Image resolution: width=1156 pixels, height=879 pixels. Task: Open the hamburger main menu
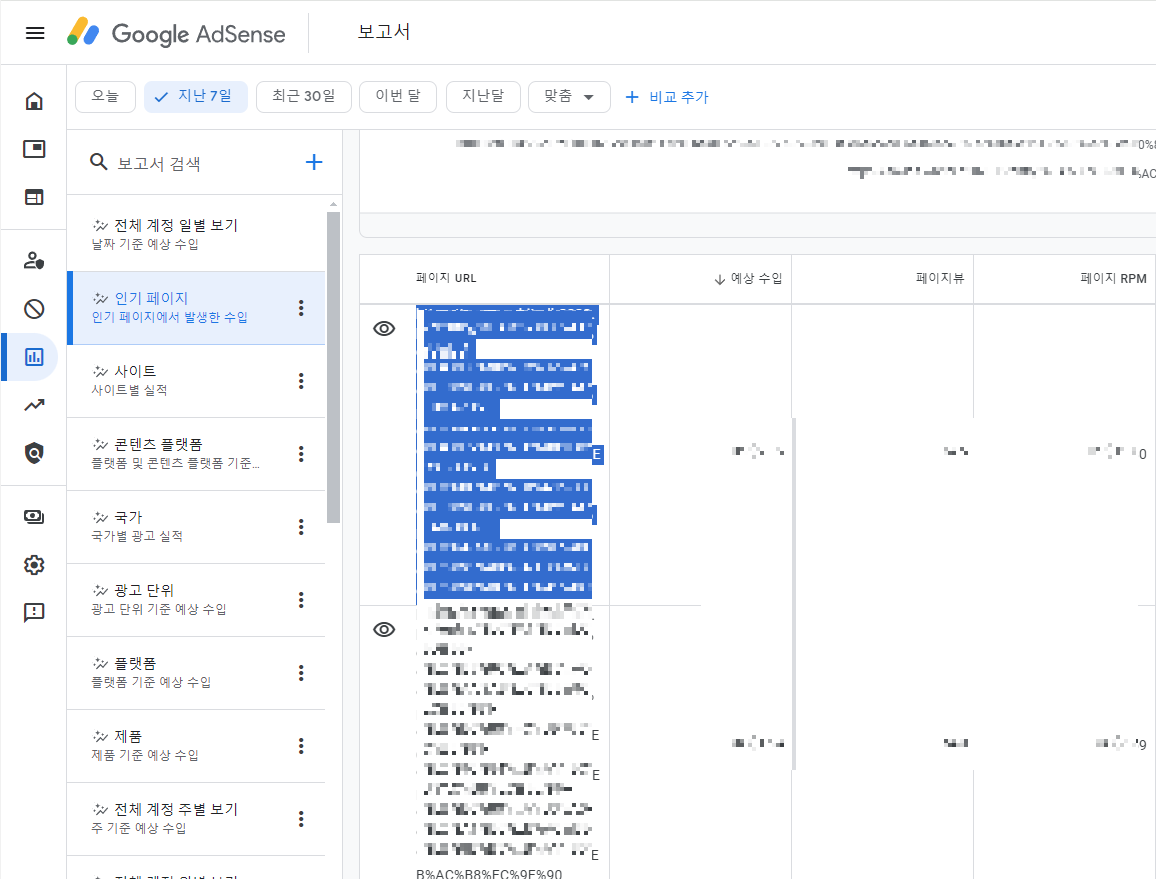pos(35,33)
